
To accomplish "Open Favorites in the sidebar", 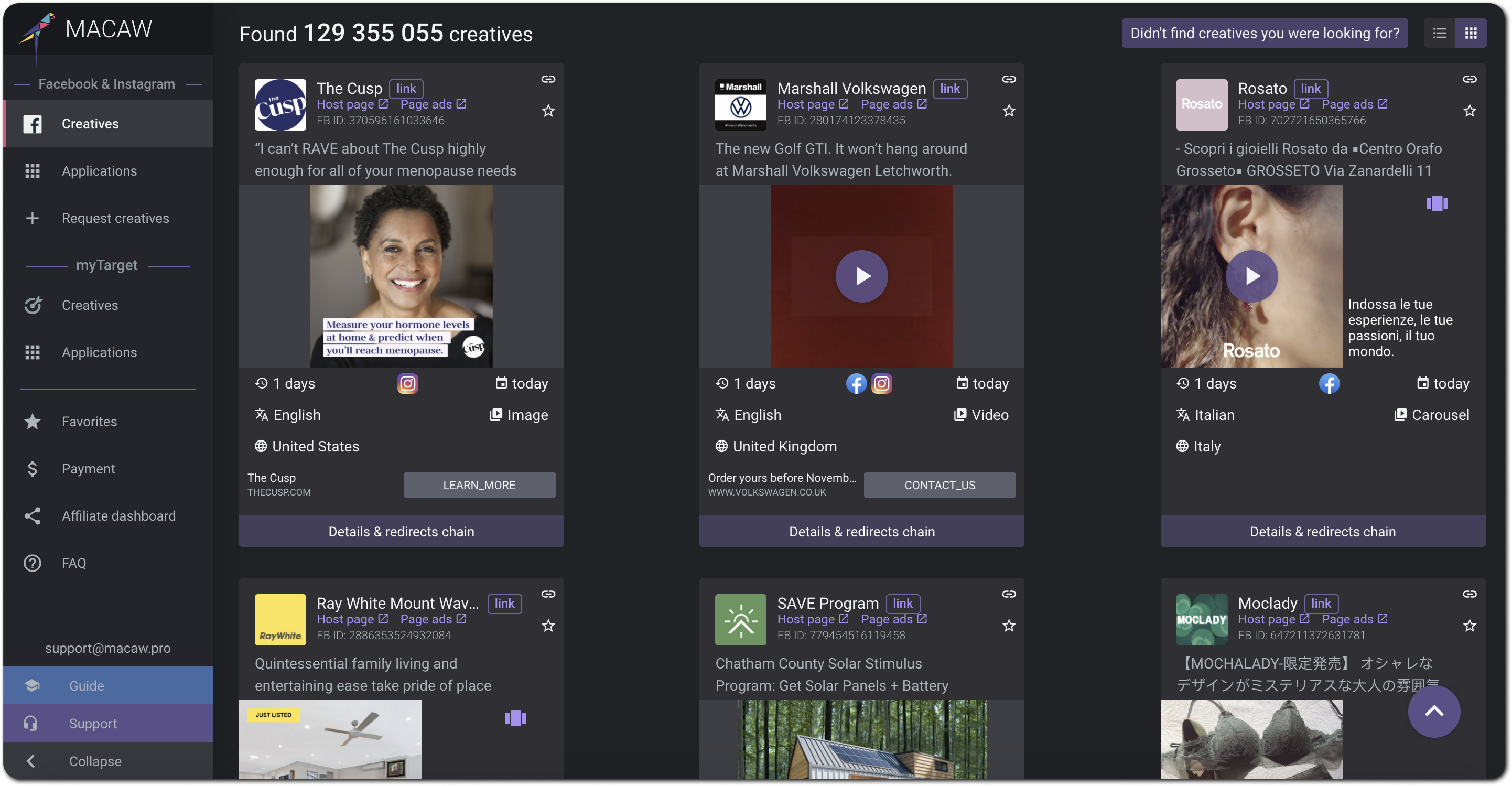I will [x=89, y=422].
